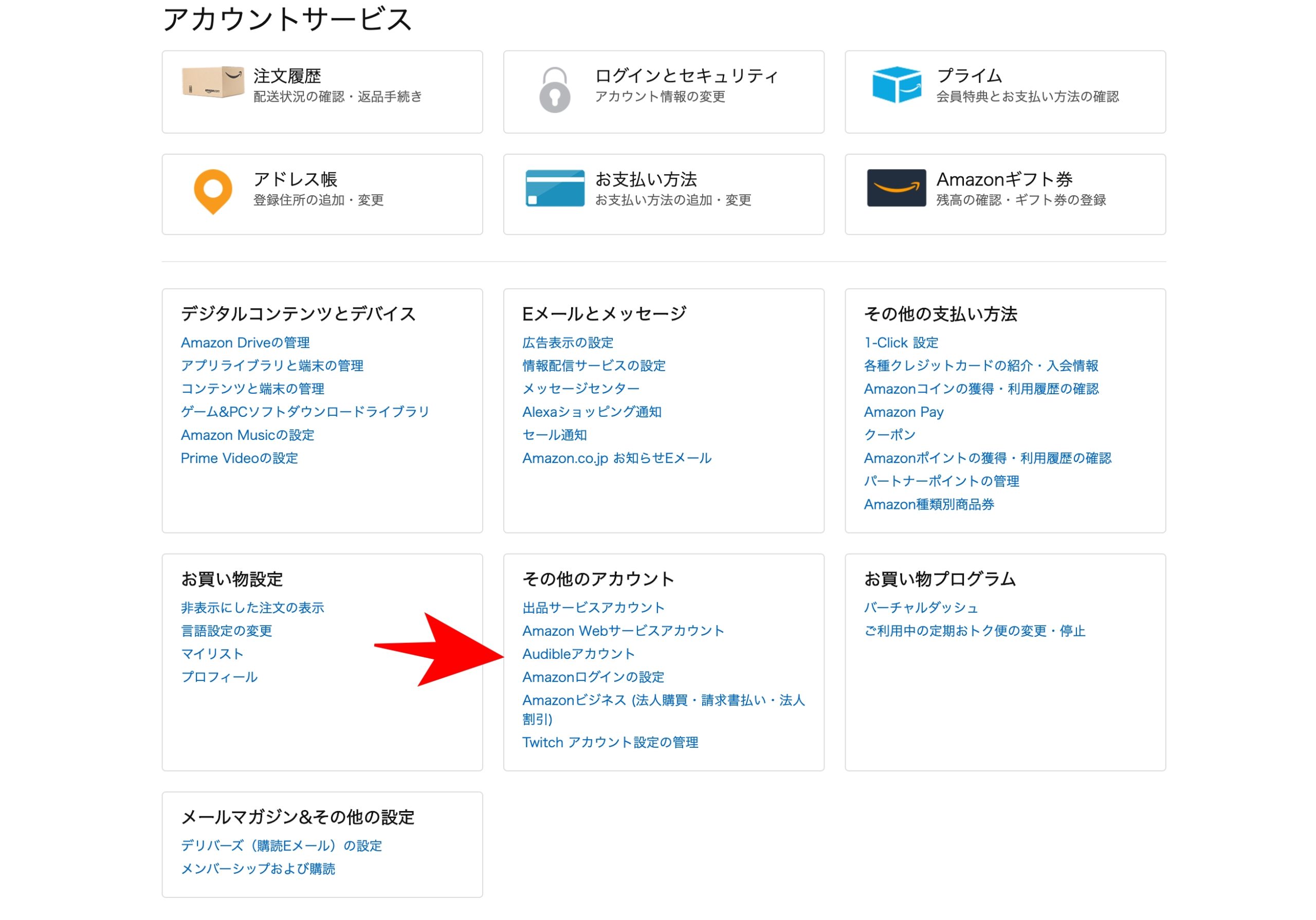The image size is (1316, 920).
Task: Click the cardboard box order history icon
Action: [x=213, y=82]
